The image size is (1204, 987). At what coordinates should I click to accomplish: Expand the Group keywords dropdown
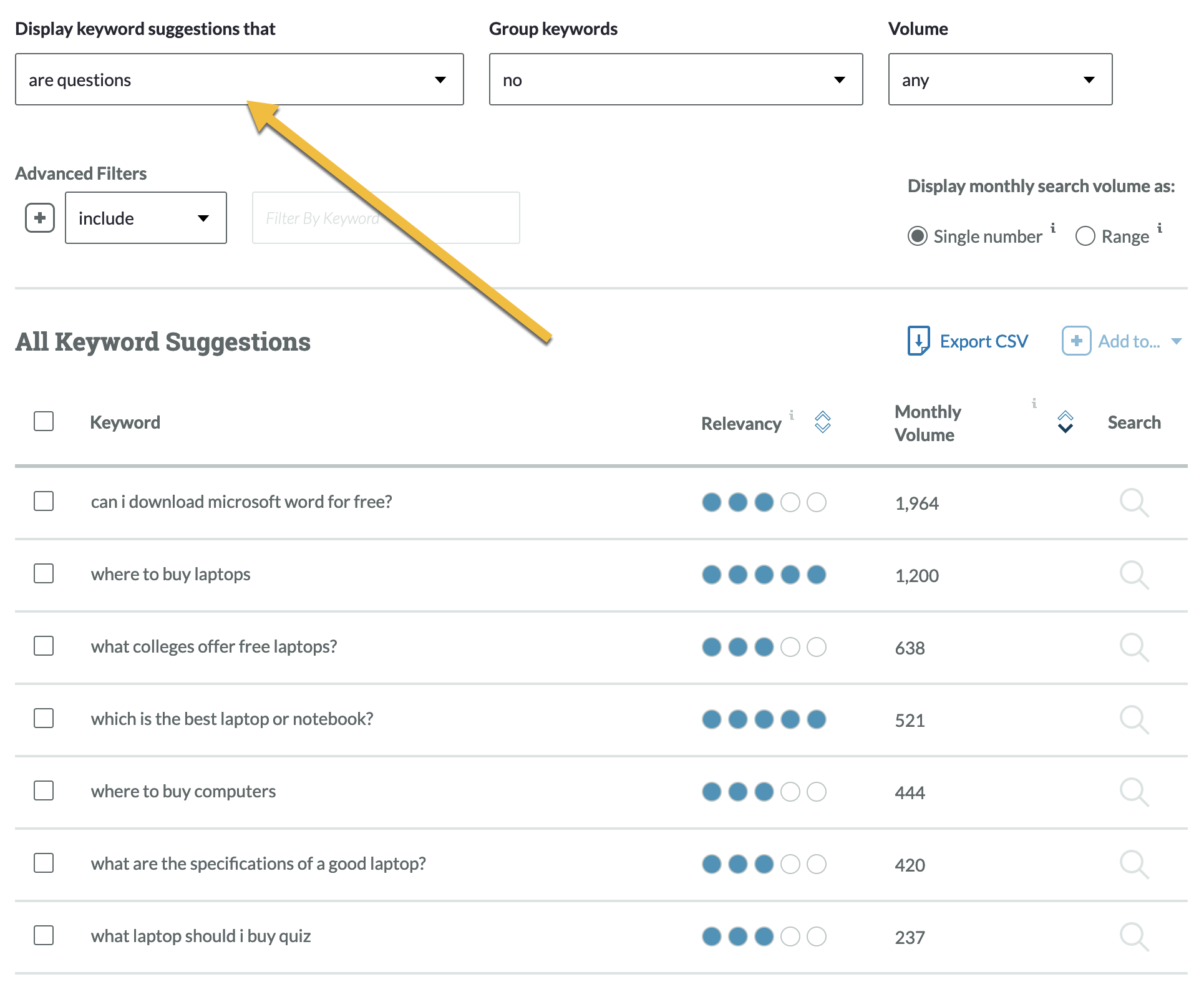tap(676, 79)
